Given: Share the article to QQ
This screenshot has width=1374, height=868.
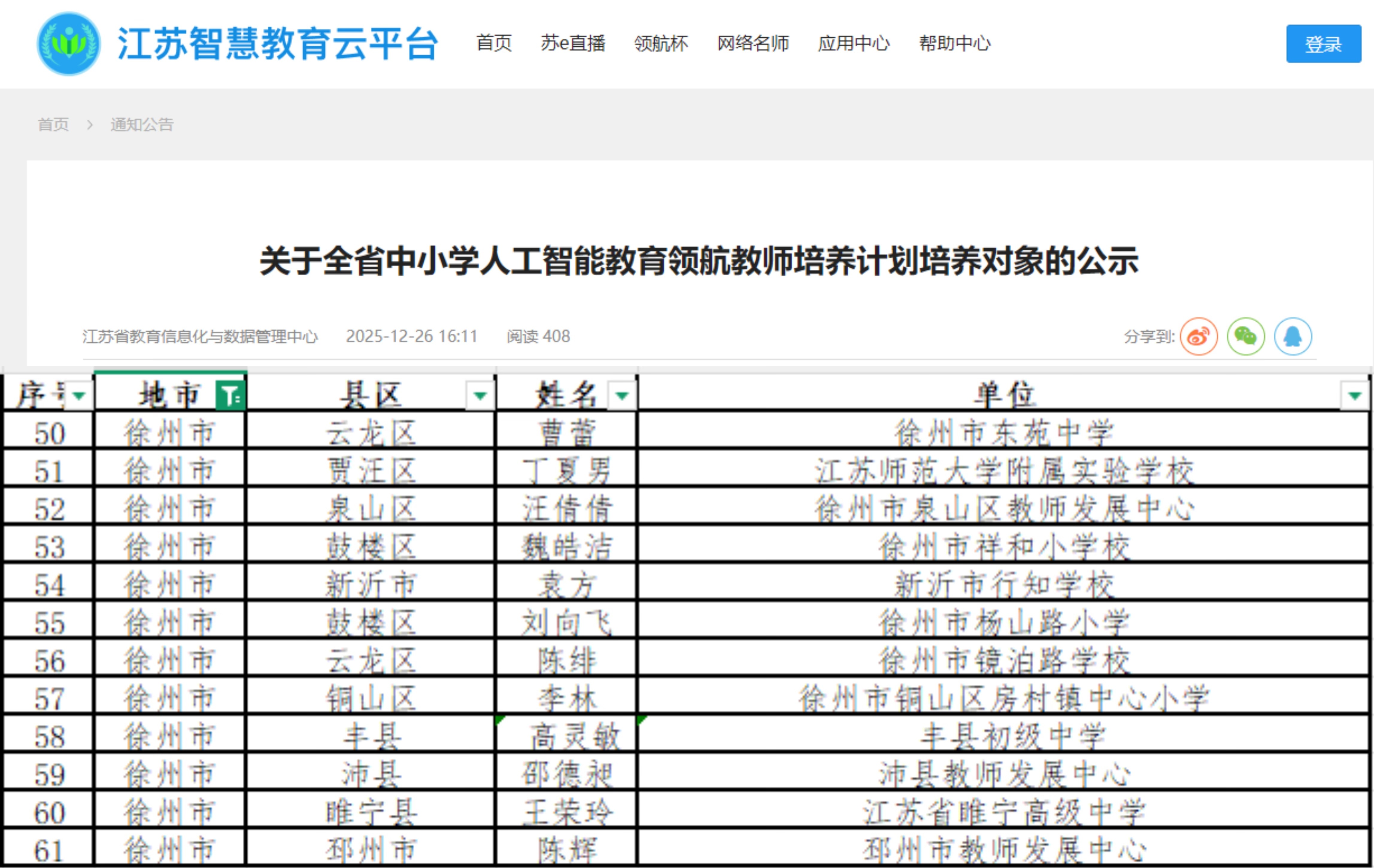Looking at the screenshot, I should click(1292, 337).
